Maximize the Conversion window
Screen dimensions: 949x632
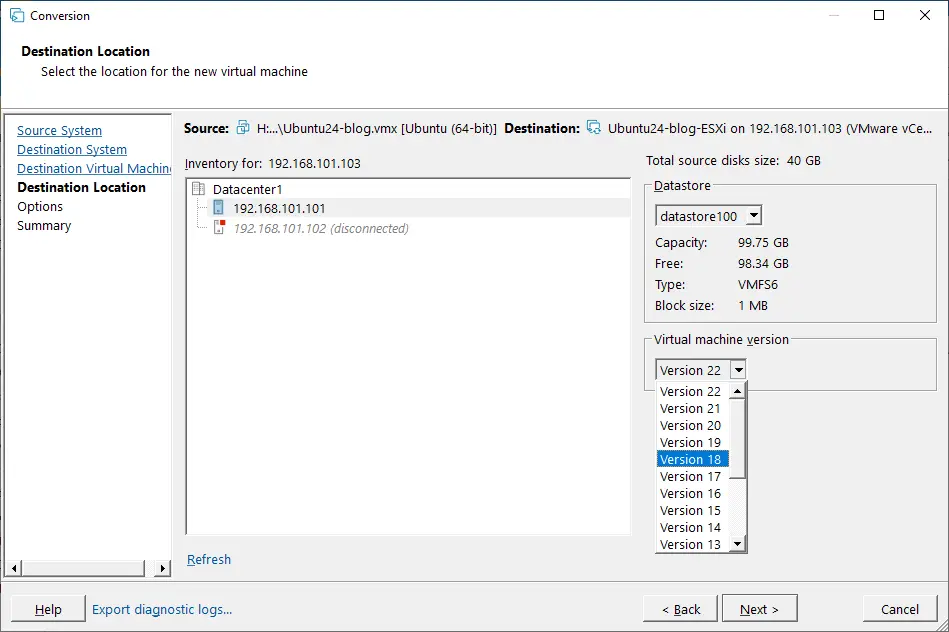coord(879,15)
